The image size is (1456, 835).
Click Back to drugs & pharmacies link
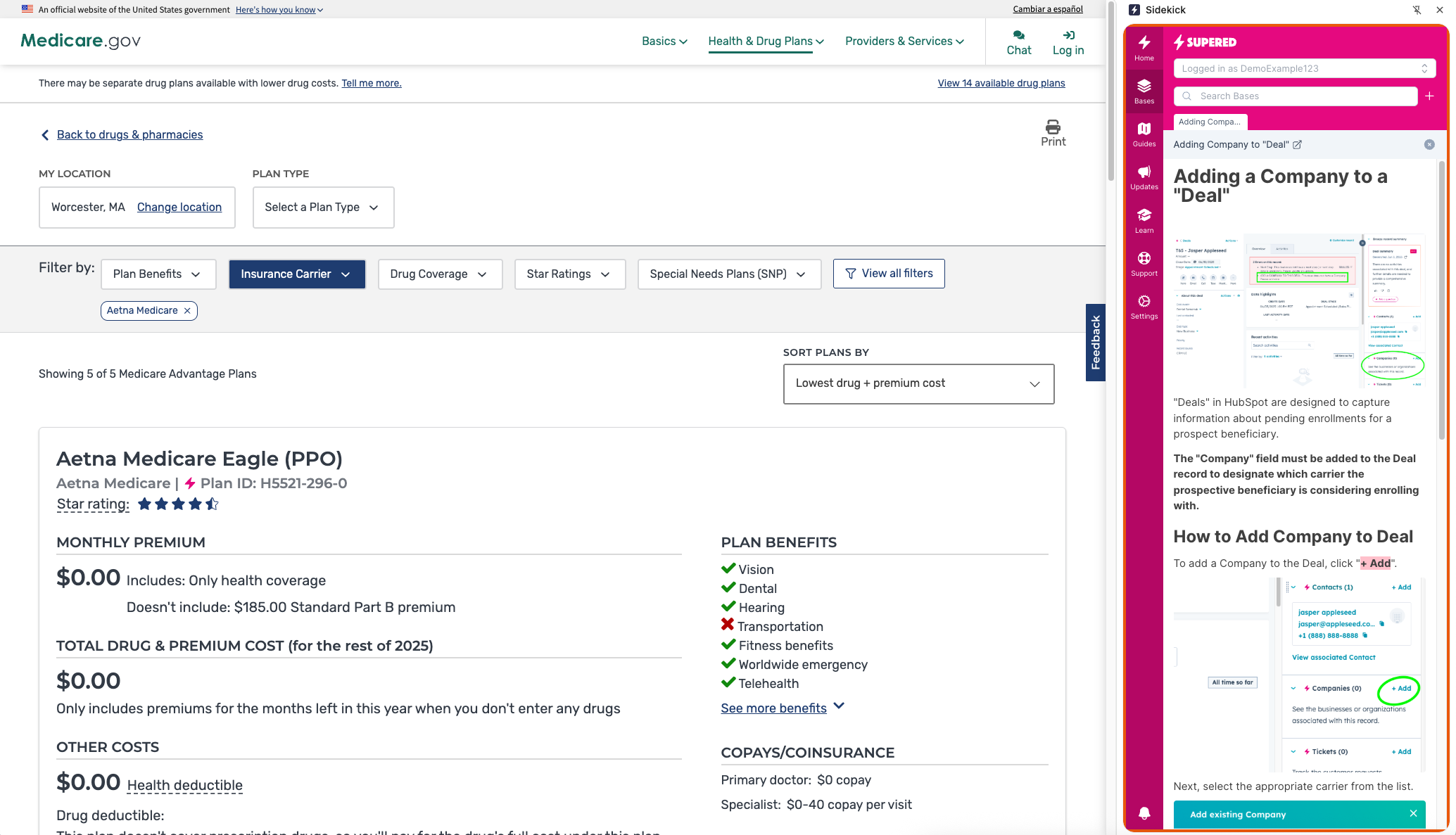click(129, 134)
